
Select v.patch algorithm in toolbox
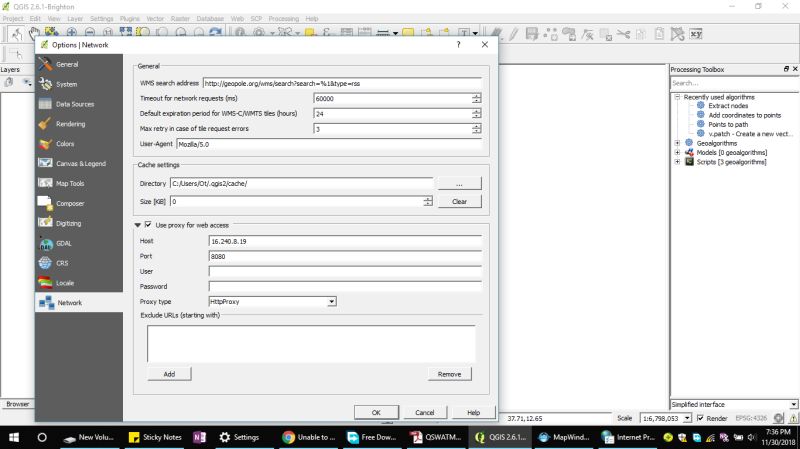click(750, 134)
